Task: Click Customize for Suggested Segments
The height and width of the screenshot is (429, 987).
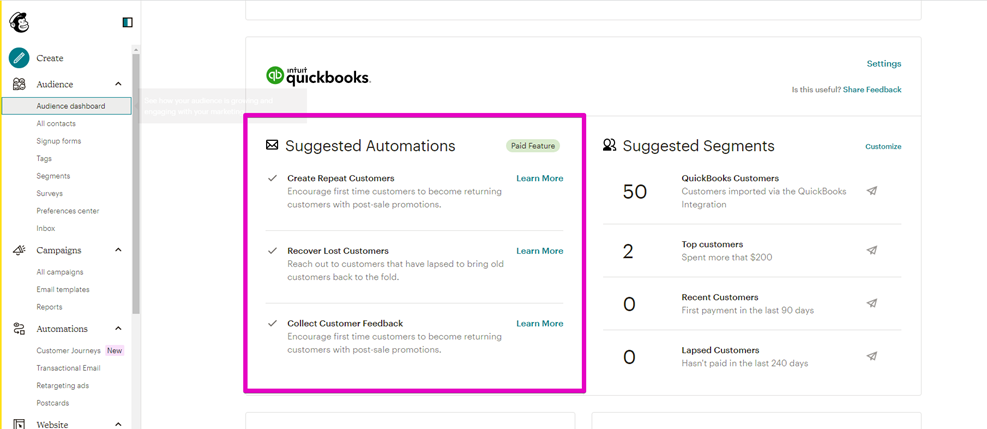Action: click(883, 147)
